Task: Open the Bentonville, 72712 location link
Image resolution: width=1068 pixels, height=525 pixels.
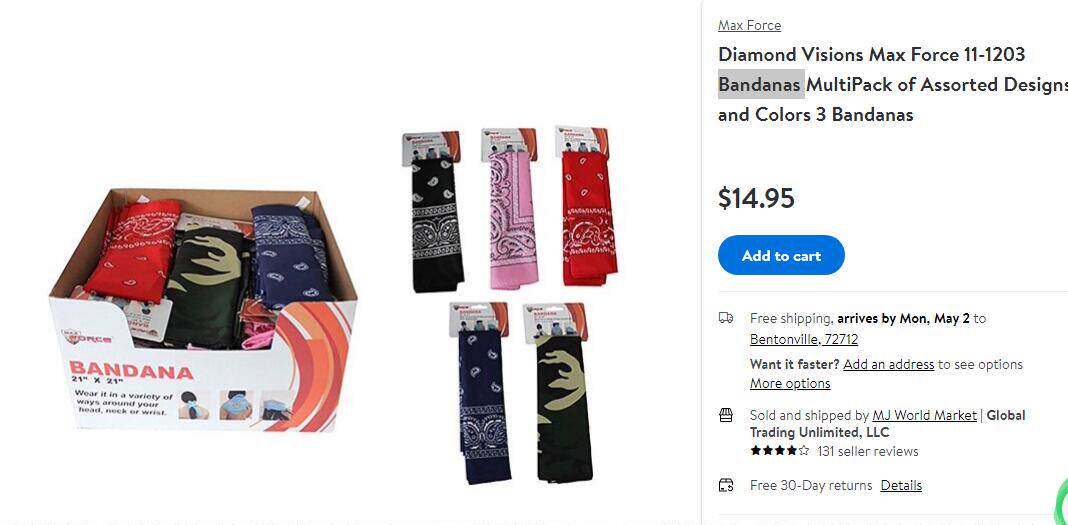Action: [x=804, y=339]
